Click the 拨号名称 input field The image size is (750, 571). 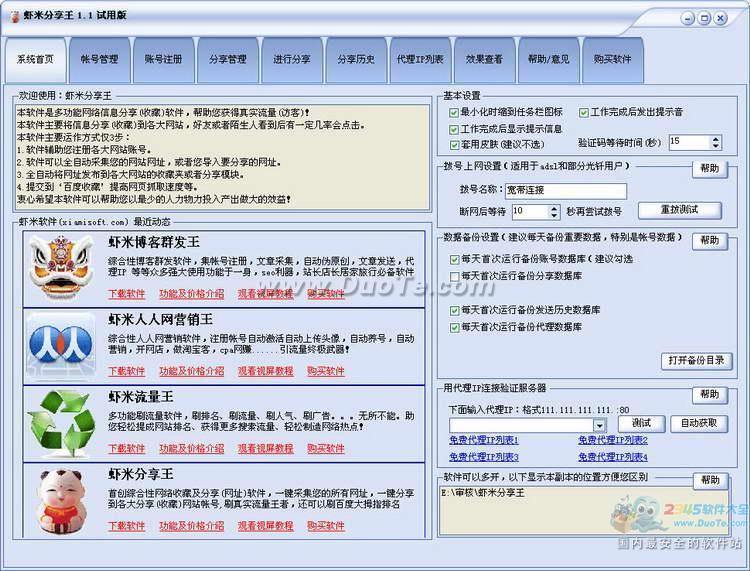point(566,190)
